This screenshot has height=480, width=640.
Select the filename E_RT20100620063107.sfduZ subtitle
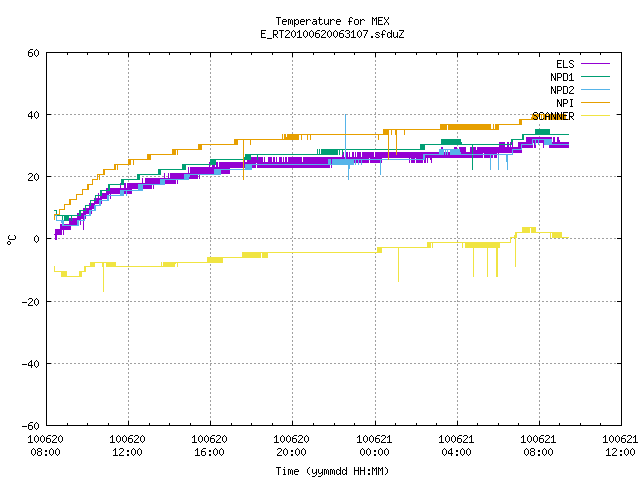[332, 34]
